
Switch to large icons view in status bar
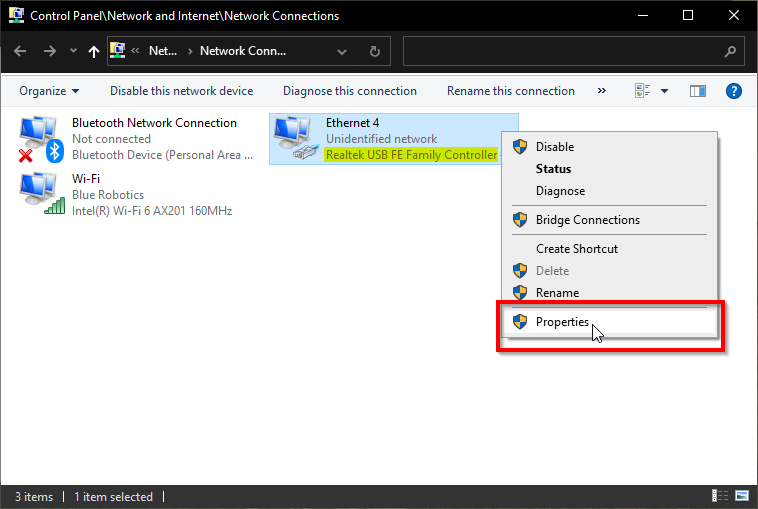coord(742,496)
